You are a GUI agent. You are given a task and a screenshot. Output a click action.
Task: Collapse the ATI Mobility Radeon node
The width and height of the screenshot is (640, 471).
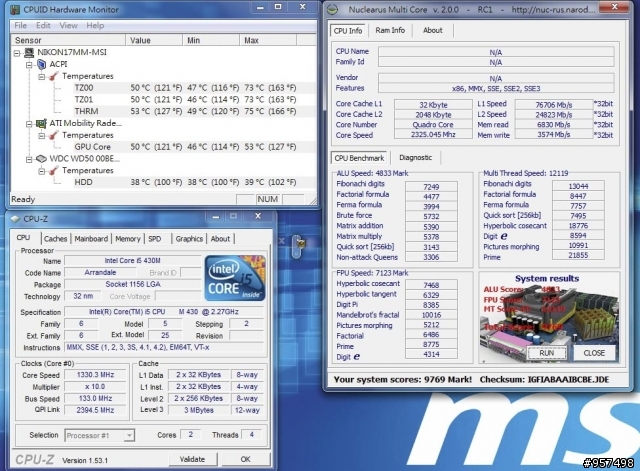point(29,123)
